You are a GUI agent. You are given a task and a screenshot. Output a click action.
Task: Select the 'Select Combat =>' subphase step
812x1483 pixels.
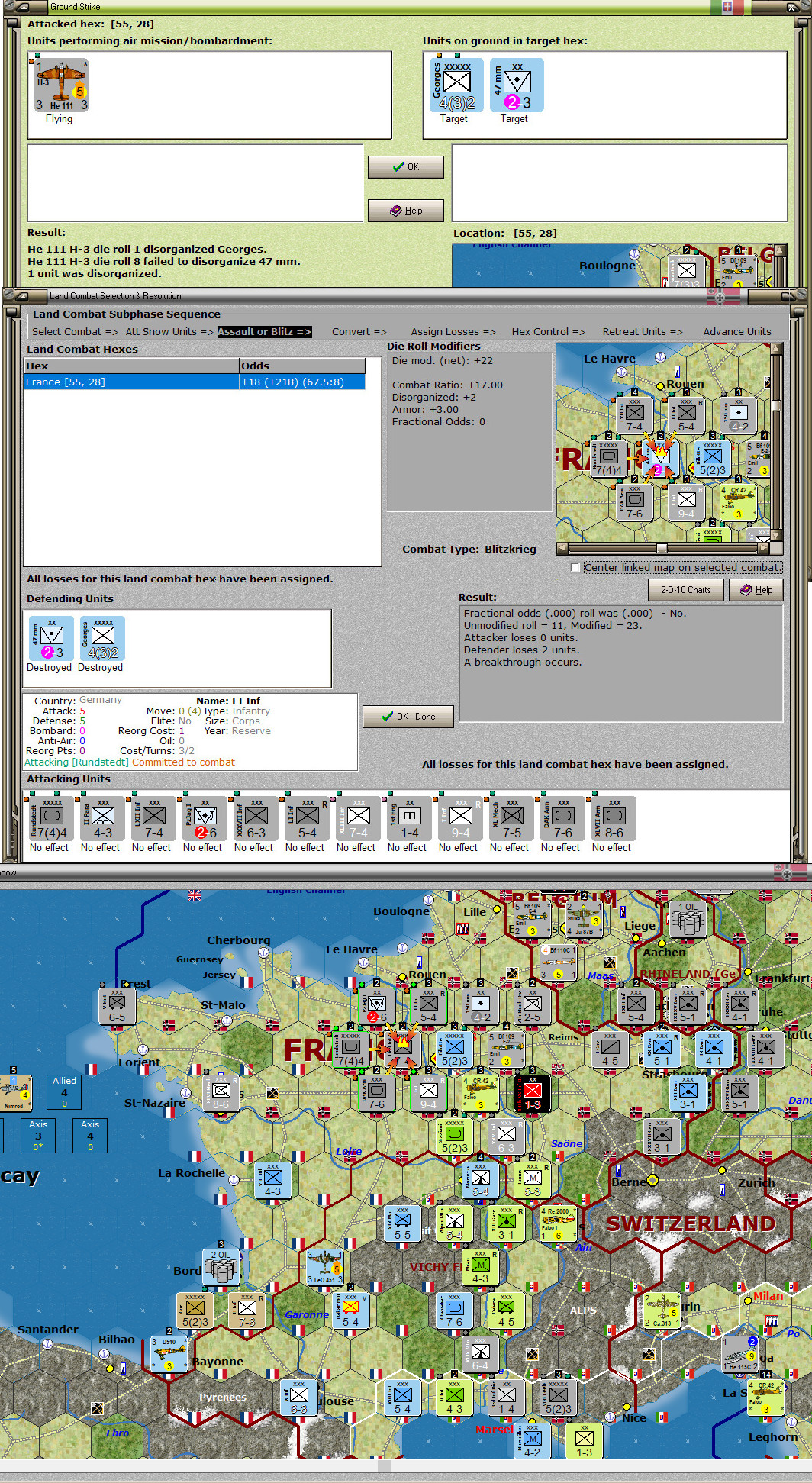click(x=75, y=331)
